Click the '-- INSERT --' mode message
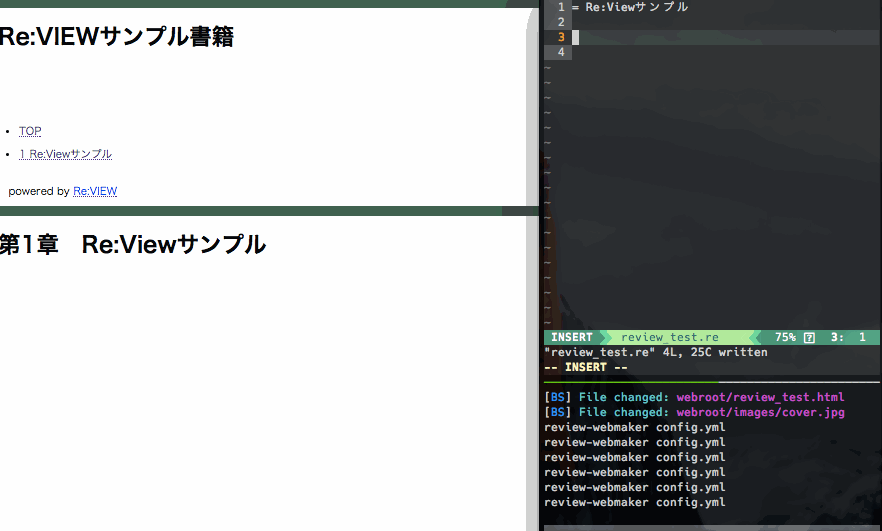The width and height of the screenshot is (882, 531). pyautogui.click(x=586, y=367)
